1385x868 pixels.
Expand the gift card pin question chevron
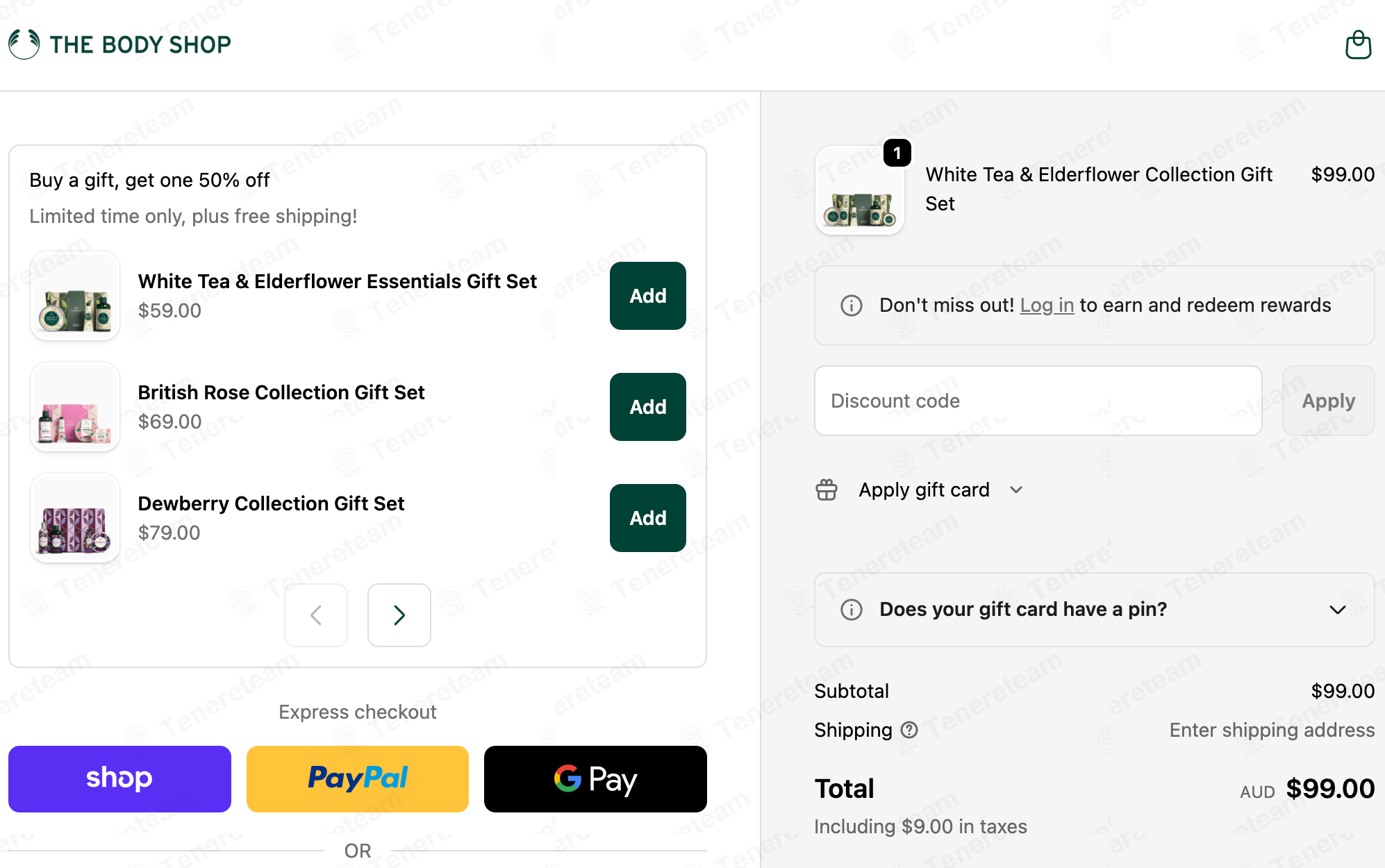[x=1337, y=610]
